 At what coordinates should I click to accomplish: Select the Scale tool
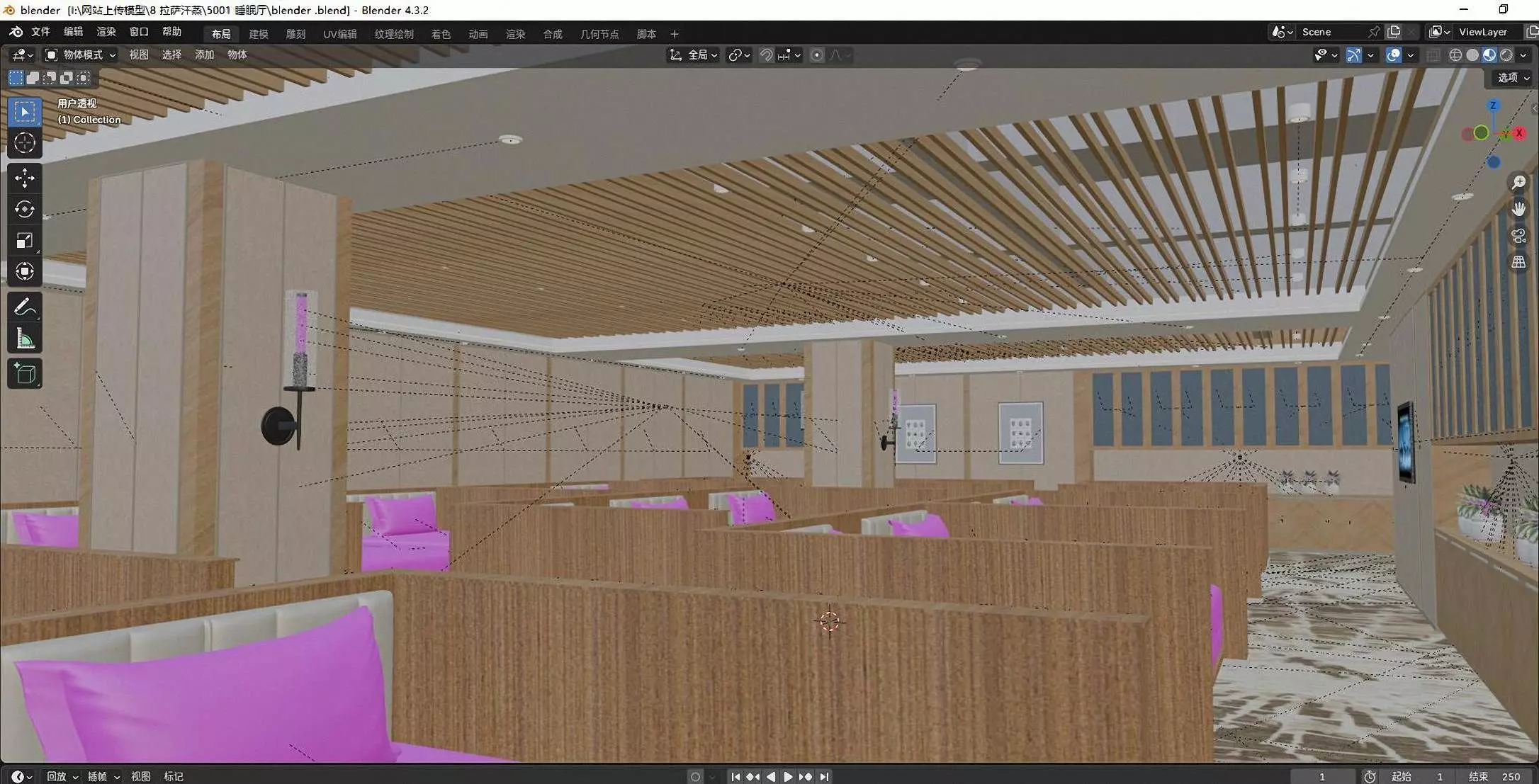coord(25,241)
